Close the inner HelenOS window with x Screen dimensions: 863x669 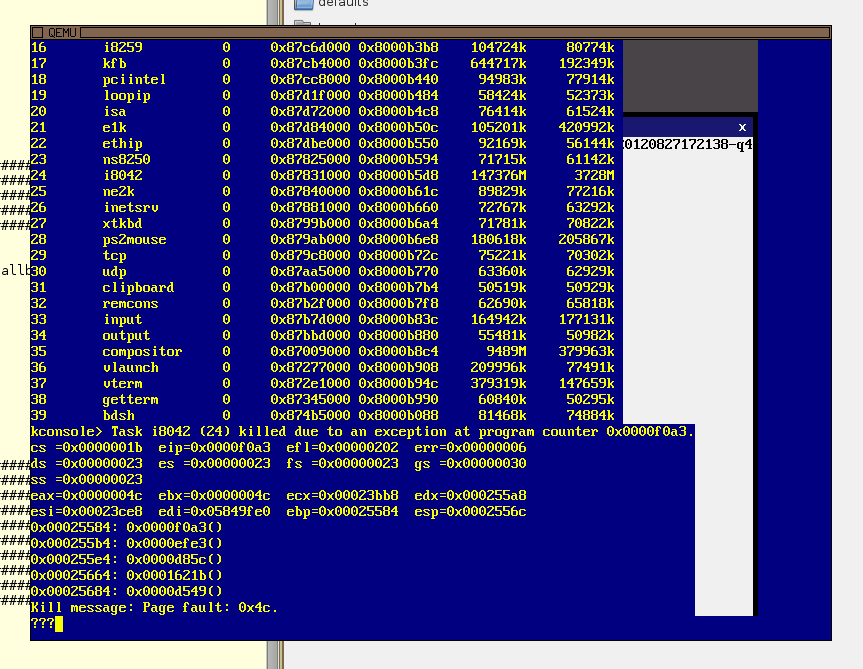click(x=742, y=127)
